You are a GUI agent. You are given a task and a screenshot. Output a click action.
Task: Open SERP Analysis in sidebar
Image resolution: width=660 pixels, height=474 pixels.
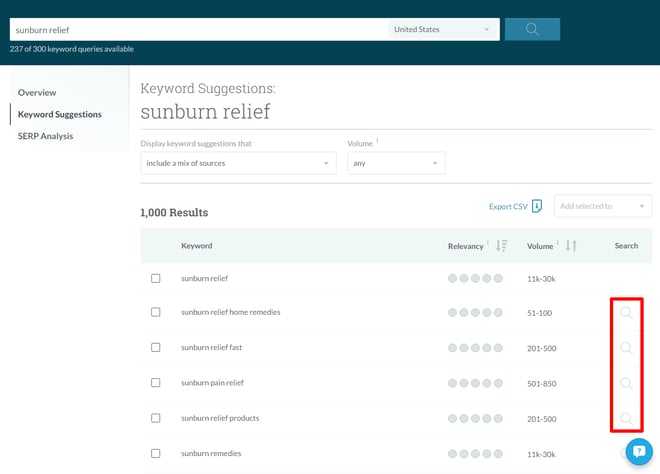pyautogui.click(x=45, y=136)
